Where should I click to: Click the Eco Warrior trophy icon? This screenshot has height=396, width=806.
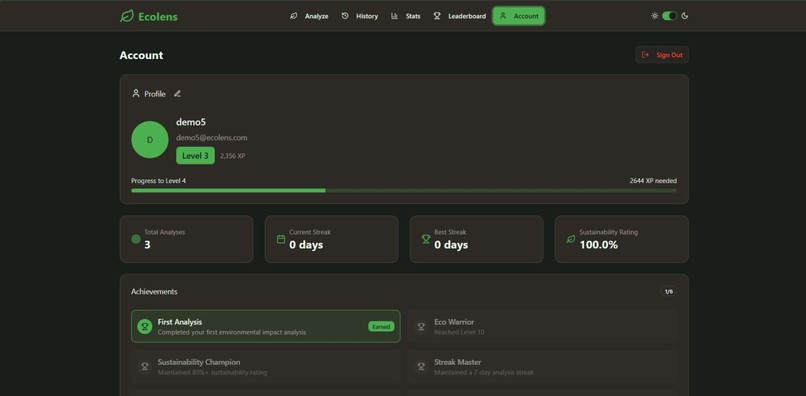422,327
